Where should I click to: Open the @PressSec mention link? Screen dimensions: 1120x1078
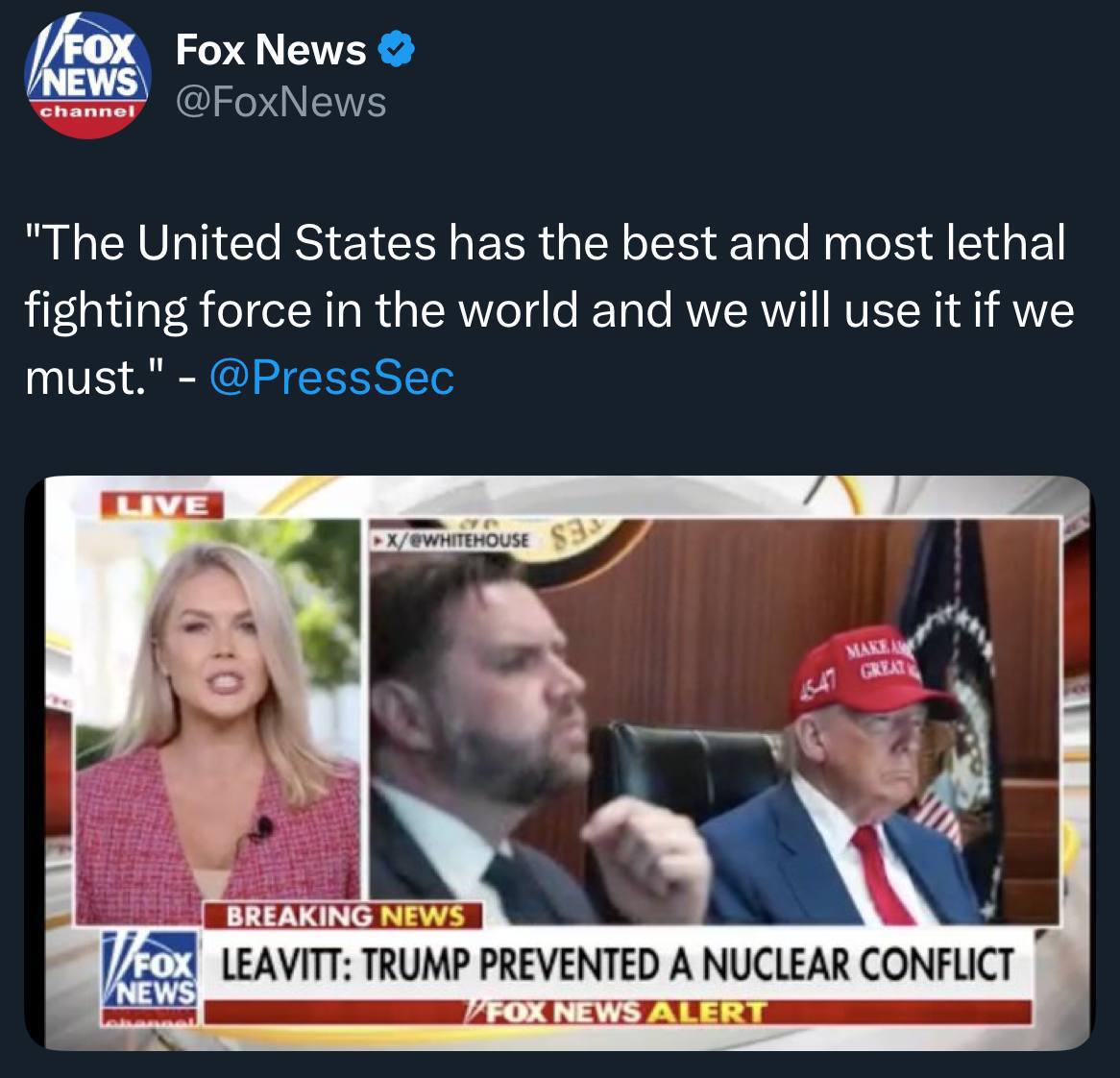pyautogui.click(x=331, y=378)
